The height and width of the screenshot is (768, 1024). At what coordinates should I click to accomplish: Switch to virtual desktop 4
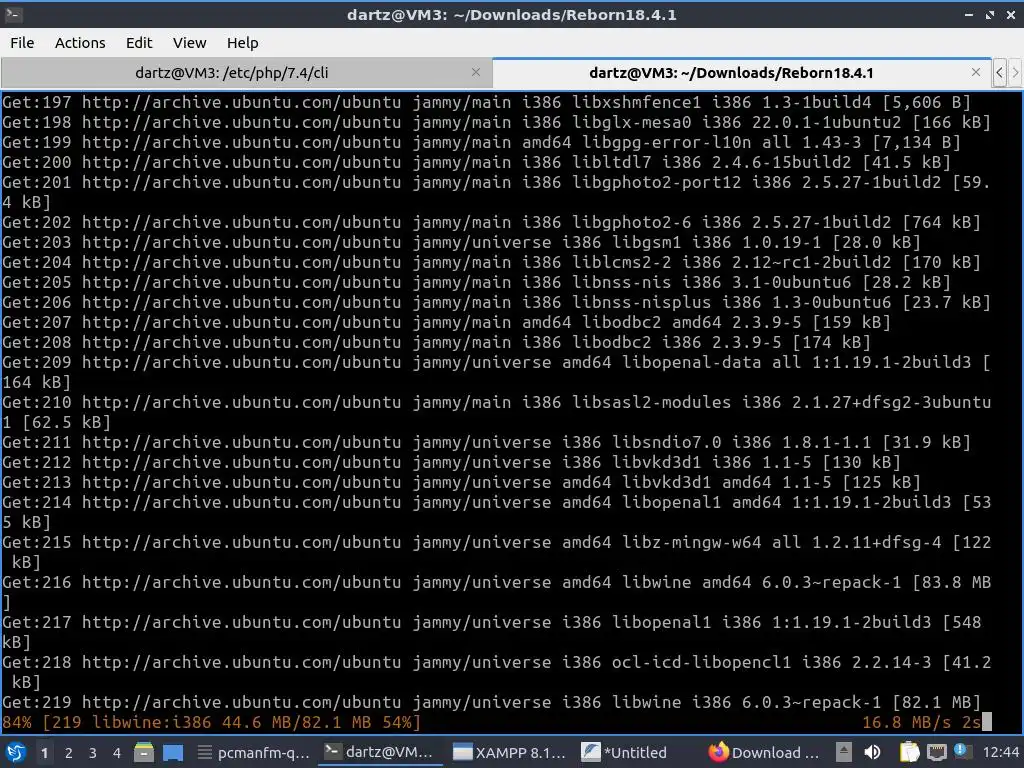pyautogui.click(x=117, y=753)
